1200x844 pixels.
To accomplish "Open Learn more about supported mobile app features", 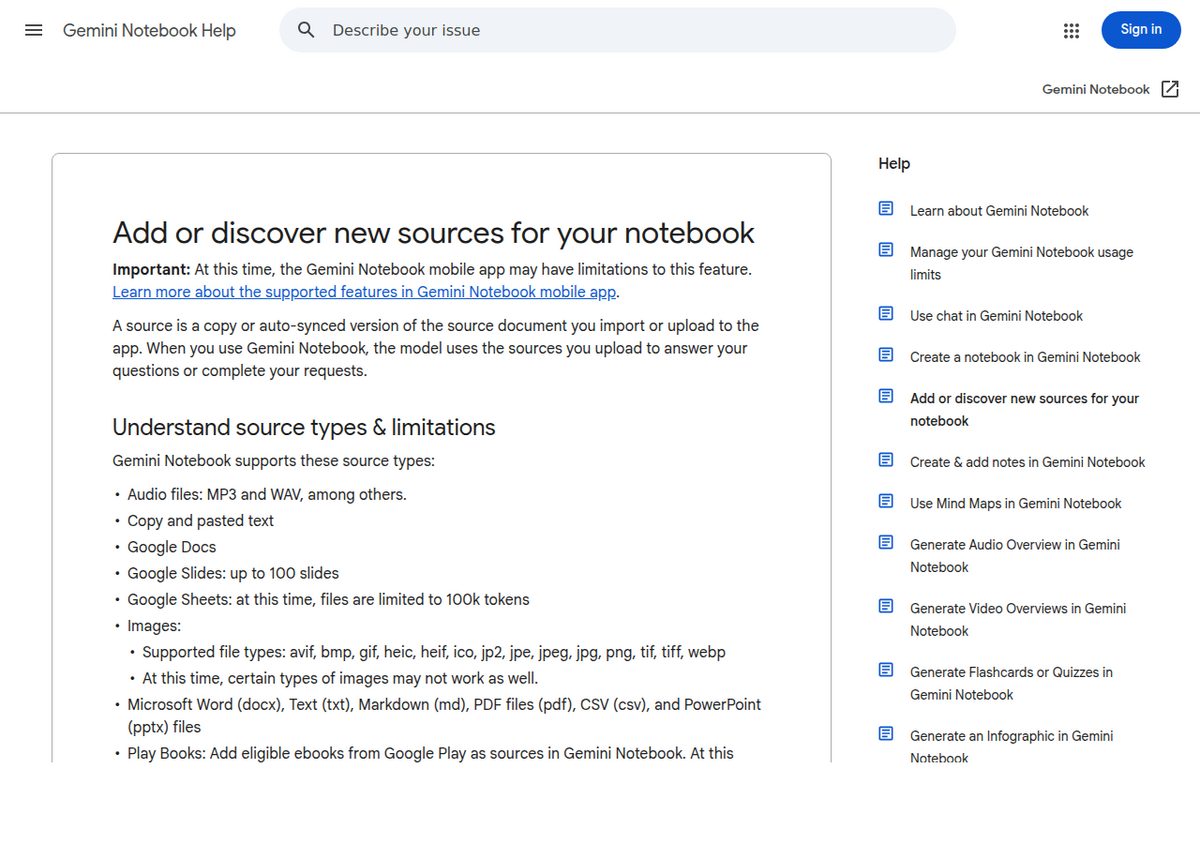I will [x=364, y=292].
